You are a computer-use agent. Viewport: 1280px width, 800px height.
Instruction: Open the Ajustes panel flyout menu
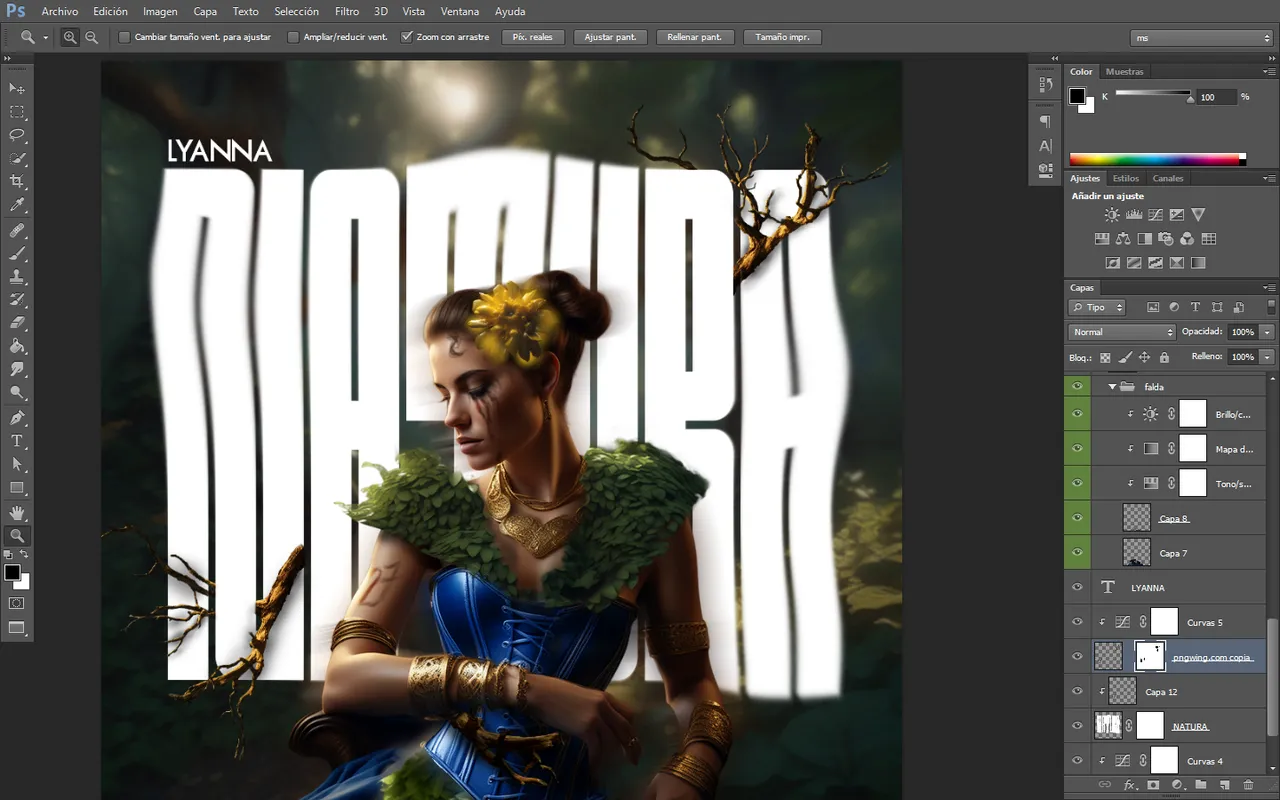[1270, 178]
